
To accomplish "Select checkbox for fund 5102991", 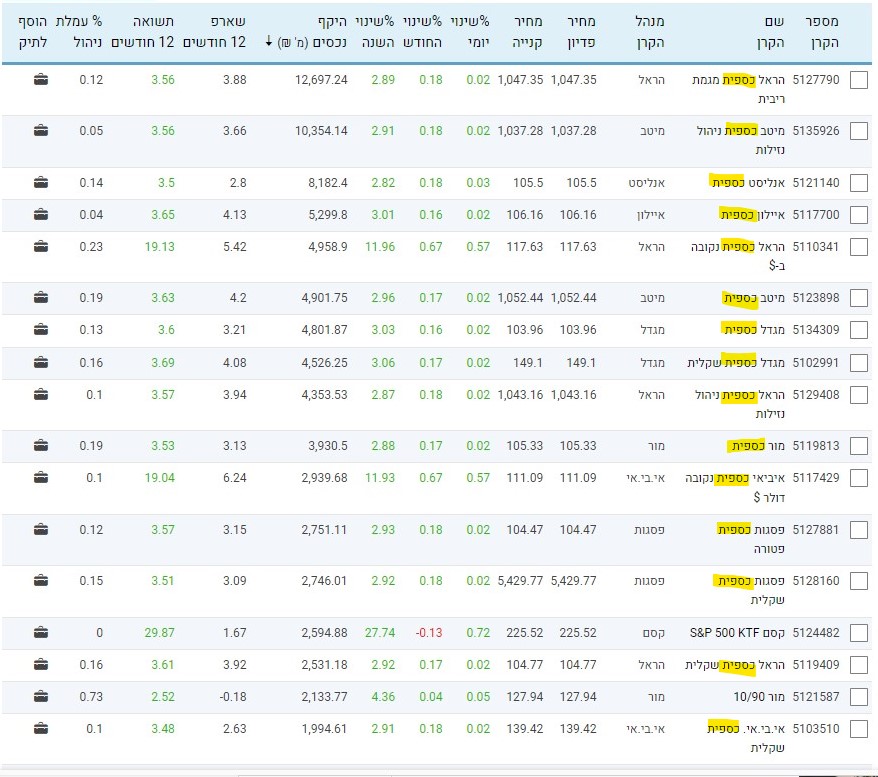I will (858, 363).
